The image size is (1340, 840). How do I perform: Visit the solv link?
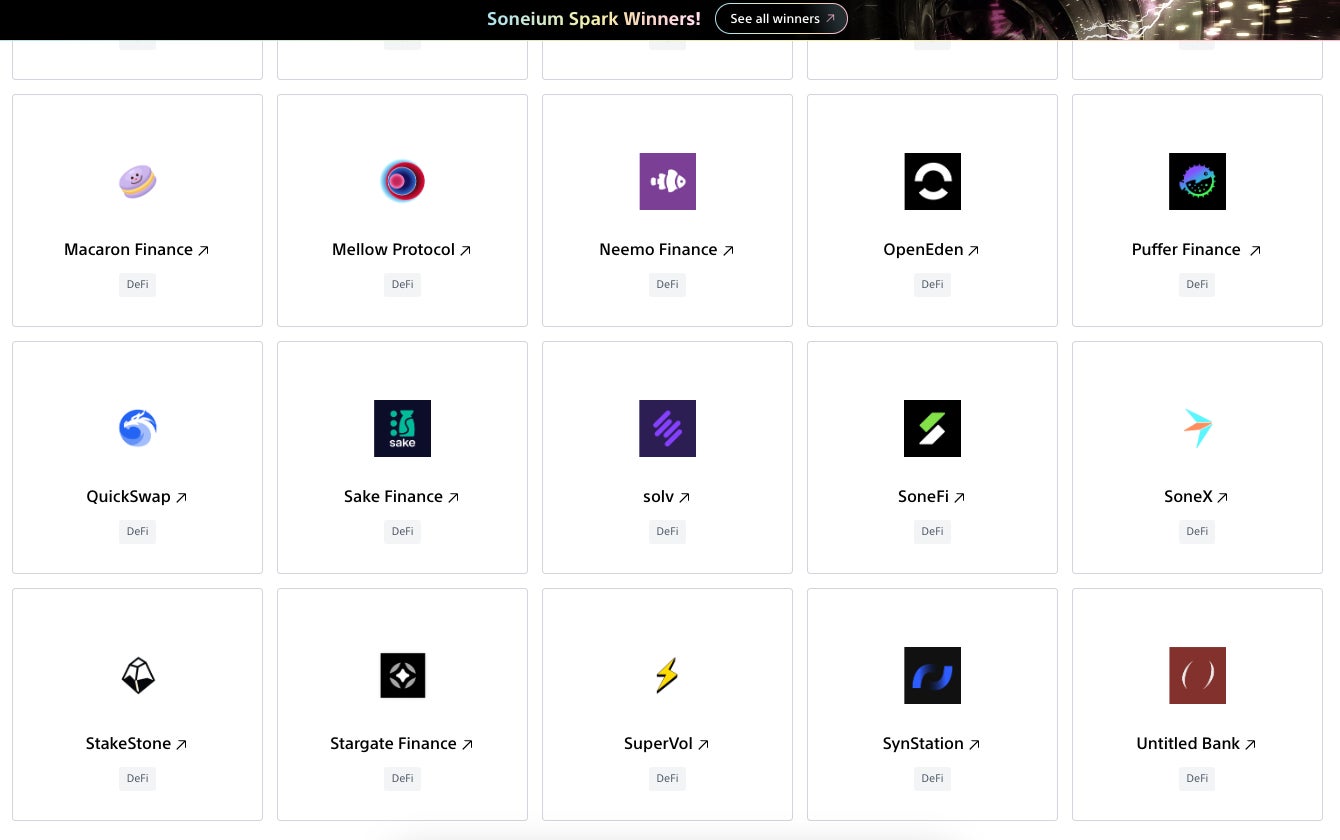click(667, 497)
